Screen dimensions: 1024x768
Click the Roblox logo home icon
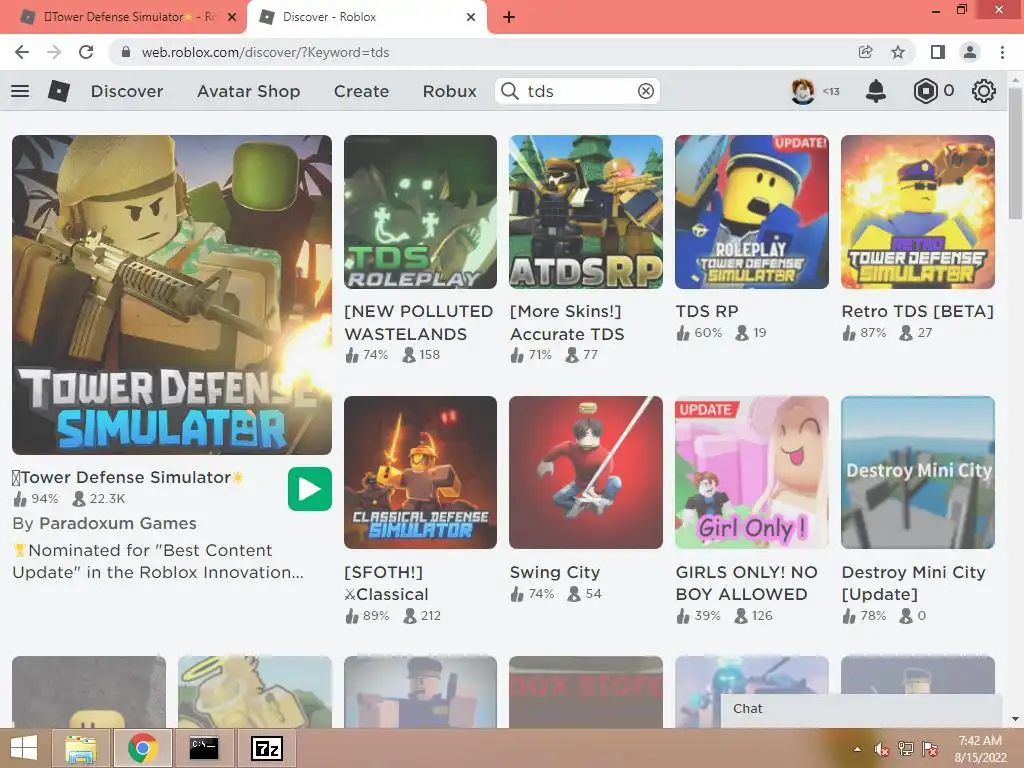pos(59,91)
